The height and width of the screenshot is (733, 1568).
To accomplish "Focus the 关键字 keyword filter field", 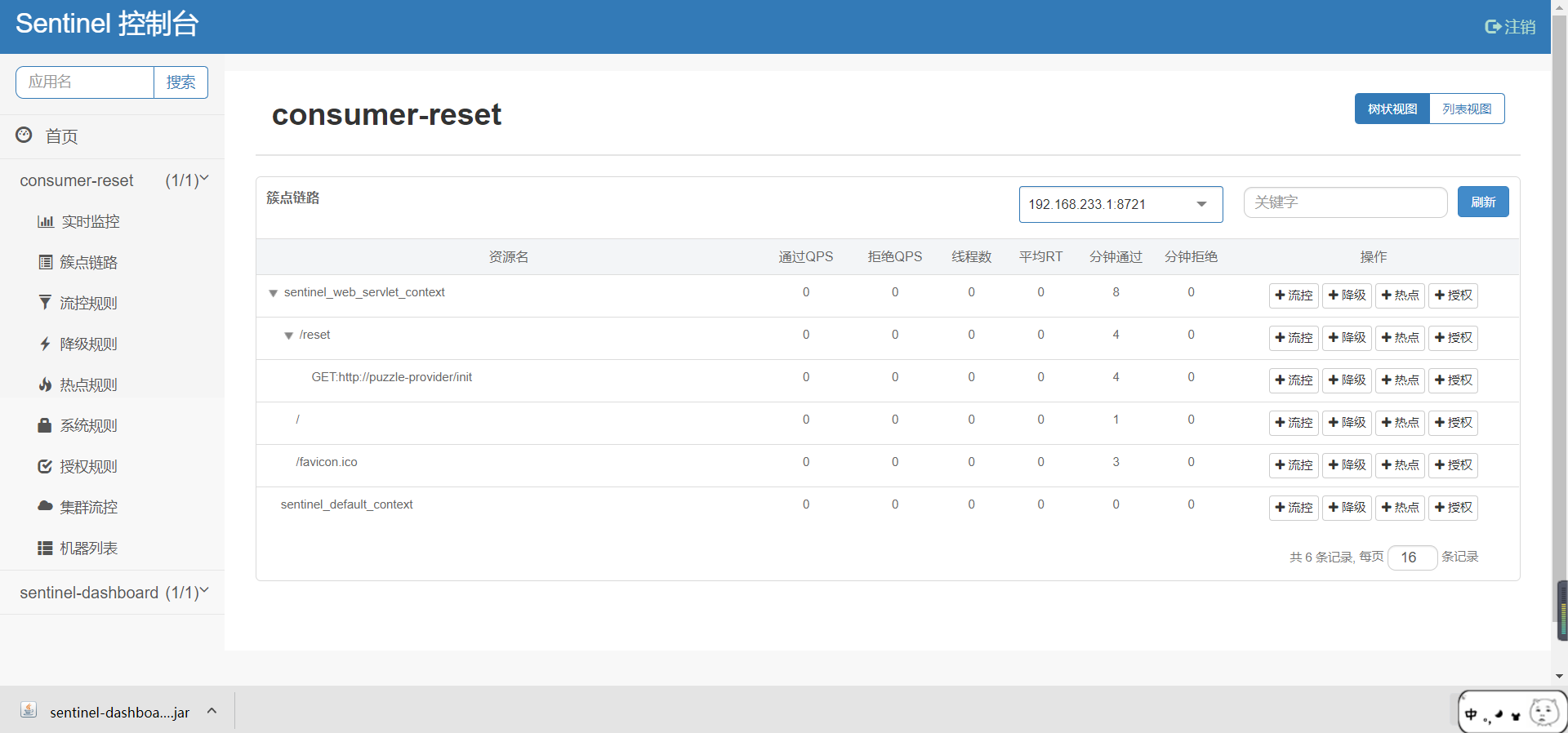I will tap(1345, 202).
